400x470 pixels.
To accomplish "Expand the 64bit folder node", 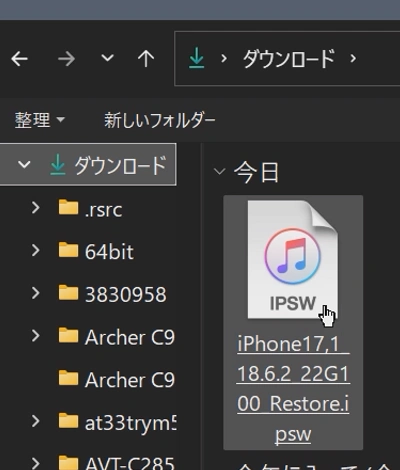I will click(x=36, y=250).
